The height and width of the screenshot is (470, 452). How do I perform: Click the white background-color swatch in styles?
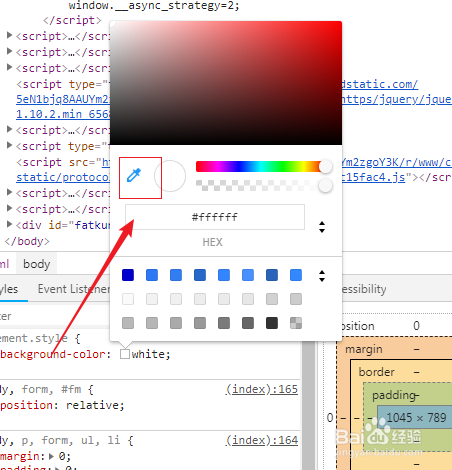(125, 354)
